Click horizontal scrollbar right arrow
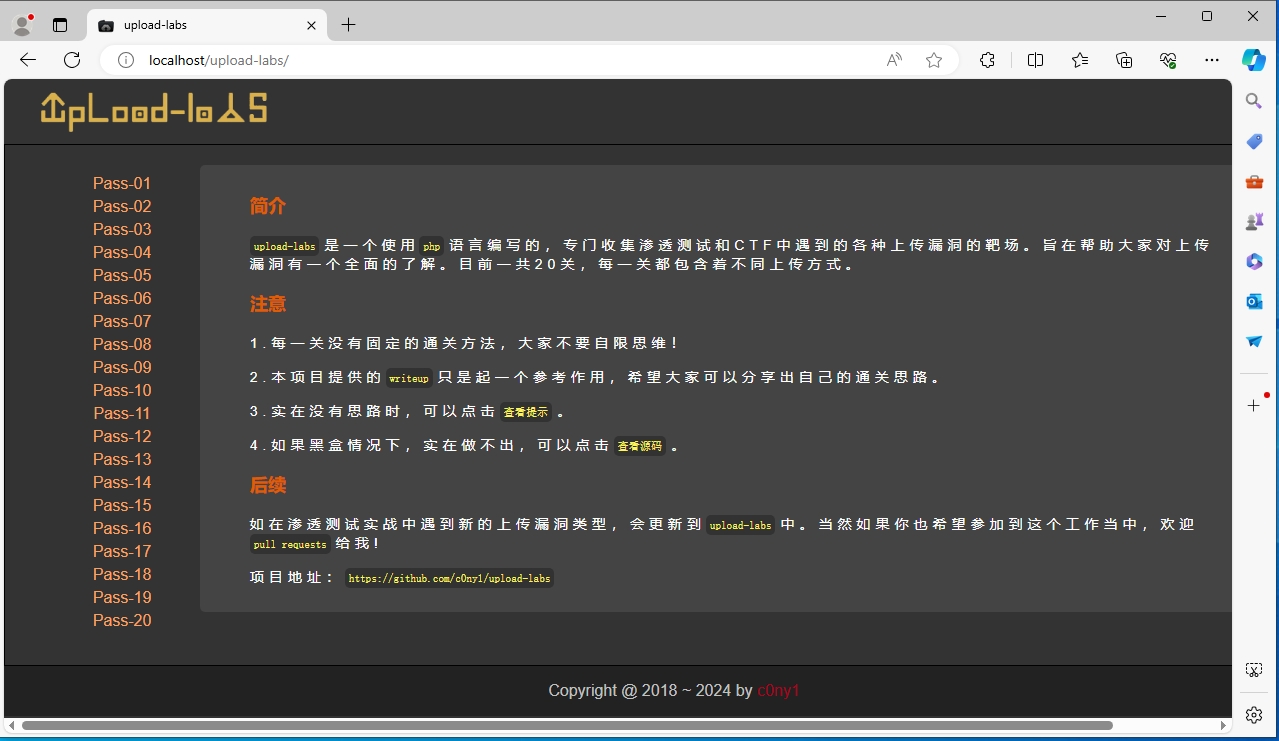The height and width of the screenshot is (741, 1279). (1224, 725)
